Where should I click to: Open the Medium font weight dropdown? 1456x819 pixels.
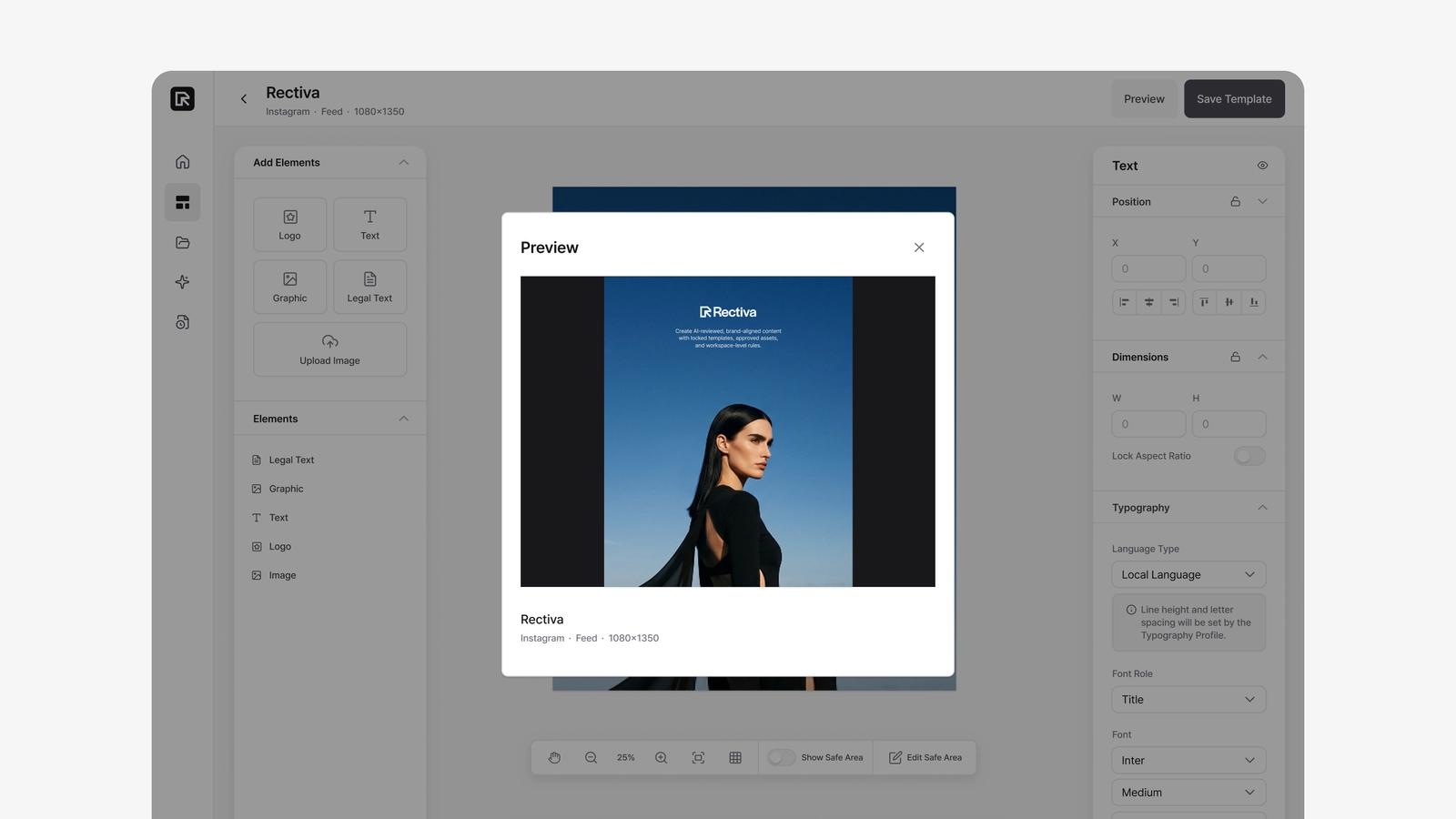(x=1188, y=793)
